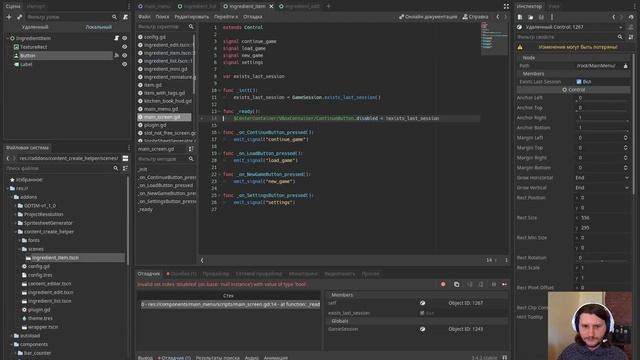Open the Редактировать menu

pyautogui.click(x=191, y=17)
